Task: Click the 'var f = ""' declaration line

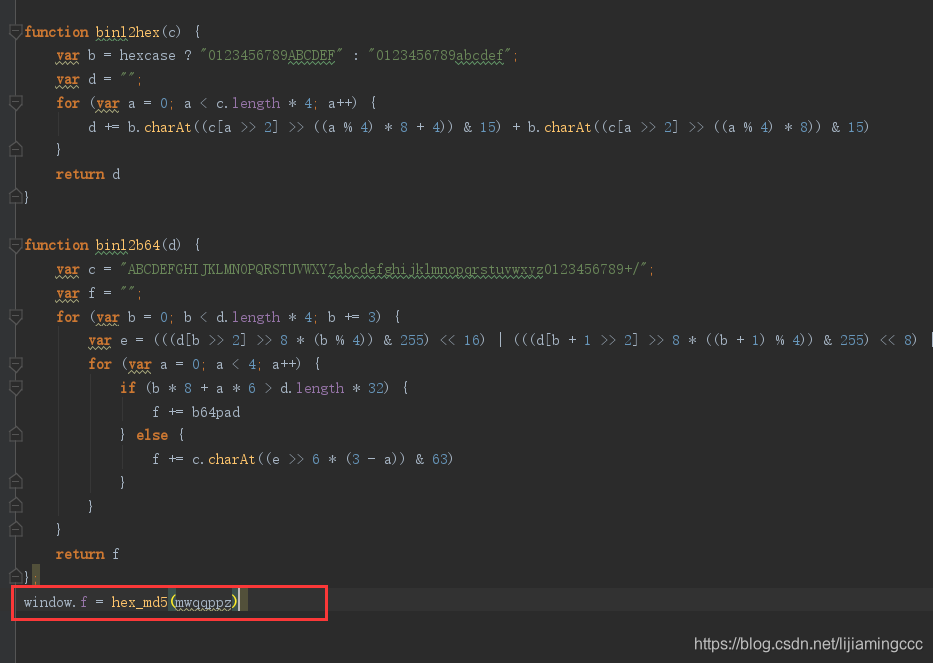Action: 99,293
